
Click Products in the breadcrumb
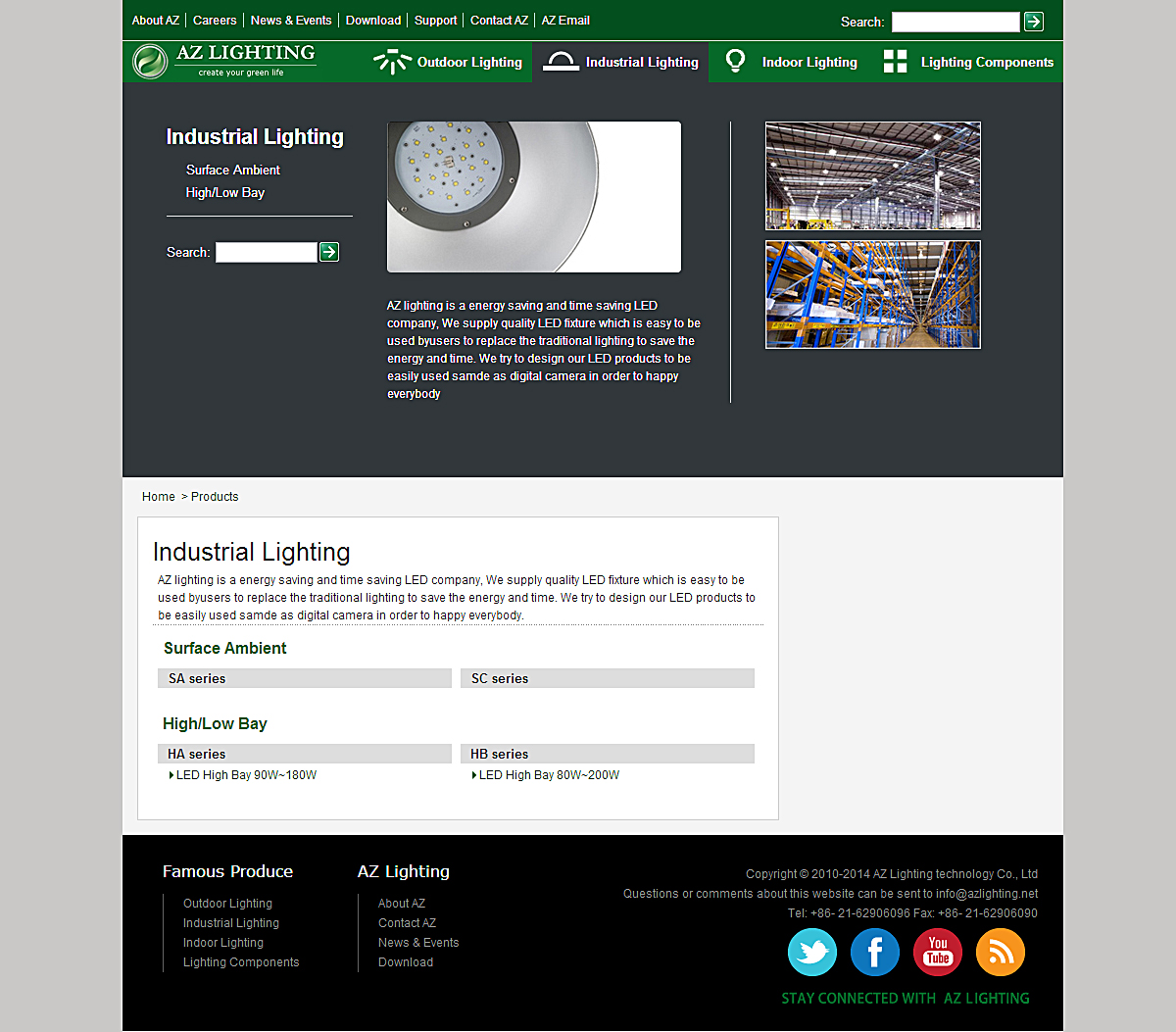click(215, 497)
